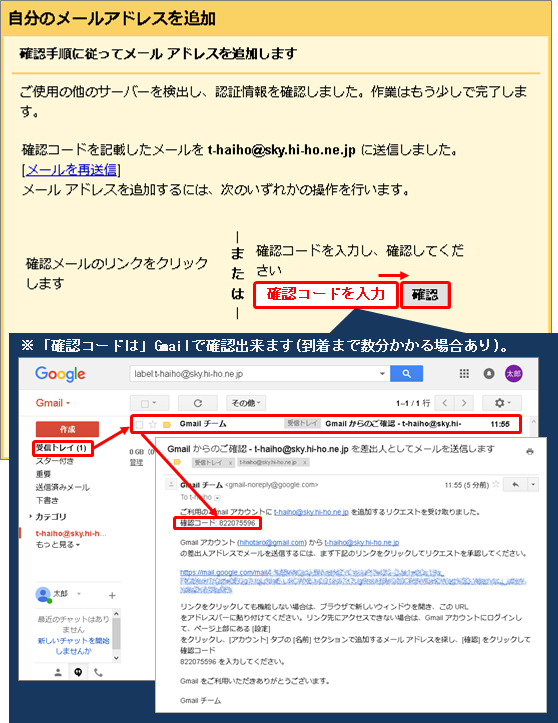This screenshot has width=558, height=723.
Task: Click the purple 太郎 account avatar
Action: coord(513,373)
